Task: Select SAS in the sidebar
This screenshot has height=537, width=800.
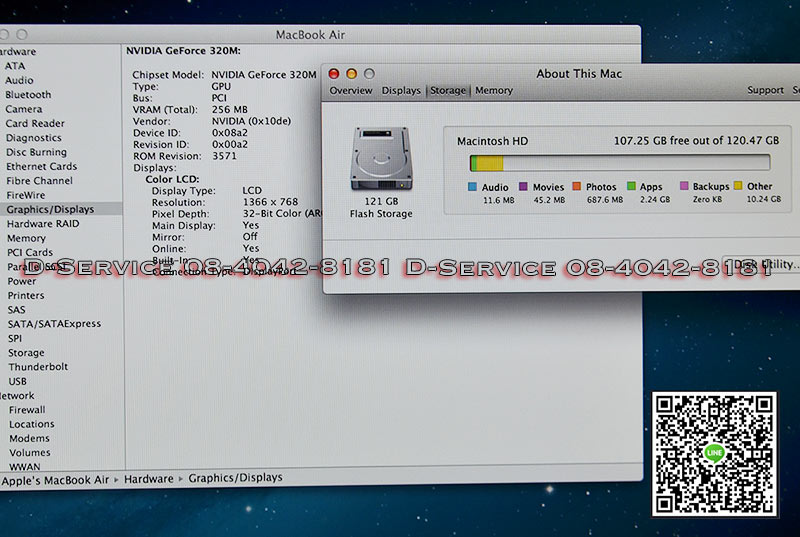Action: point(16,310)
